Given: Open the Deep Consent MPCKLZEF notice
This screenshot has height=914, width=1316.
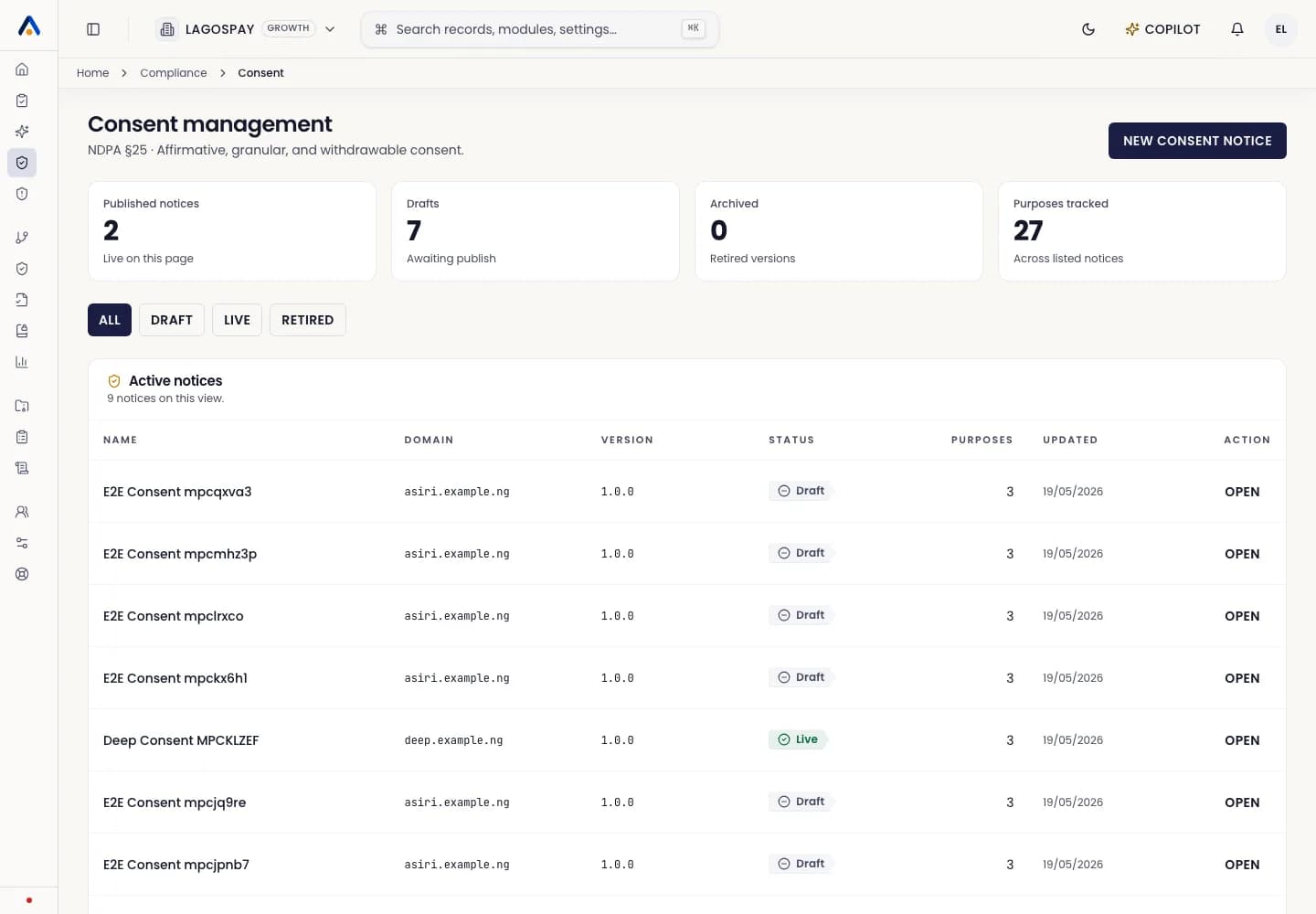Looking at the screenshot, I should (1242, 740).
